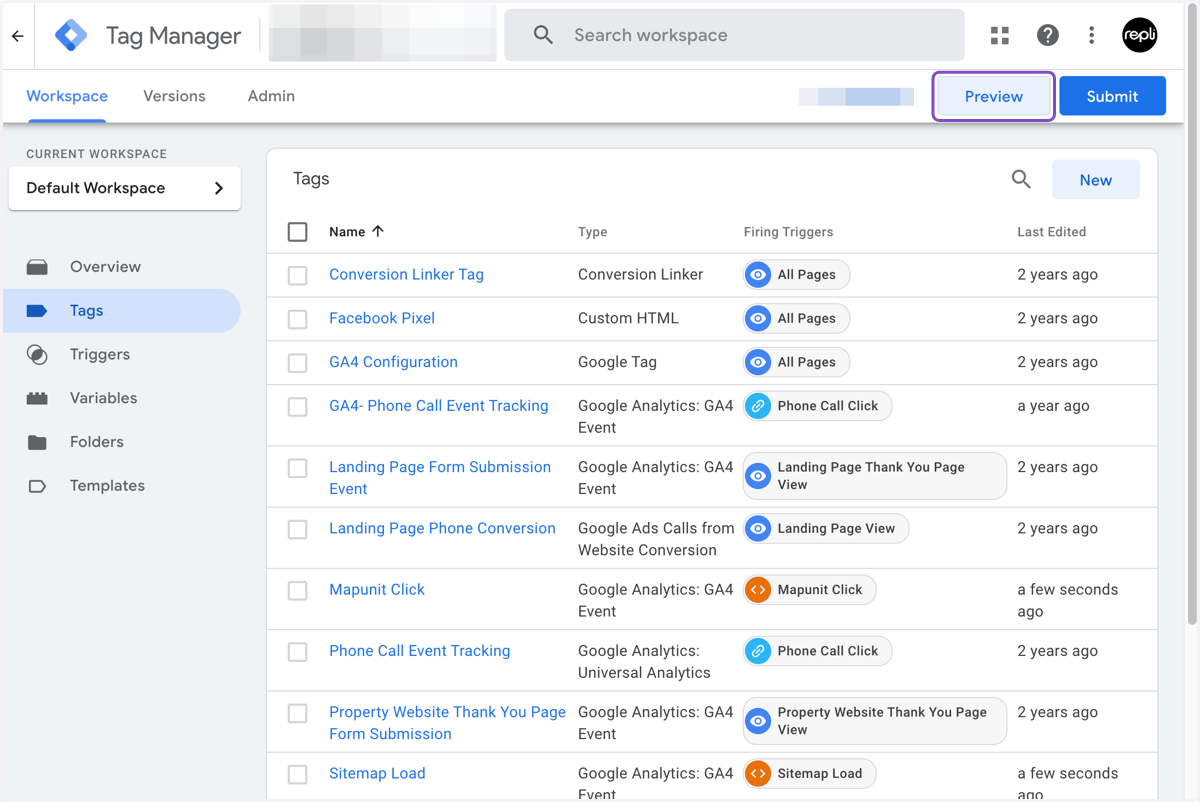Open the GA4 Configuration tag link
The height and width of the screenshot is (802, 1200).
[393, 362]
